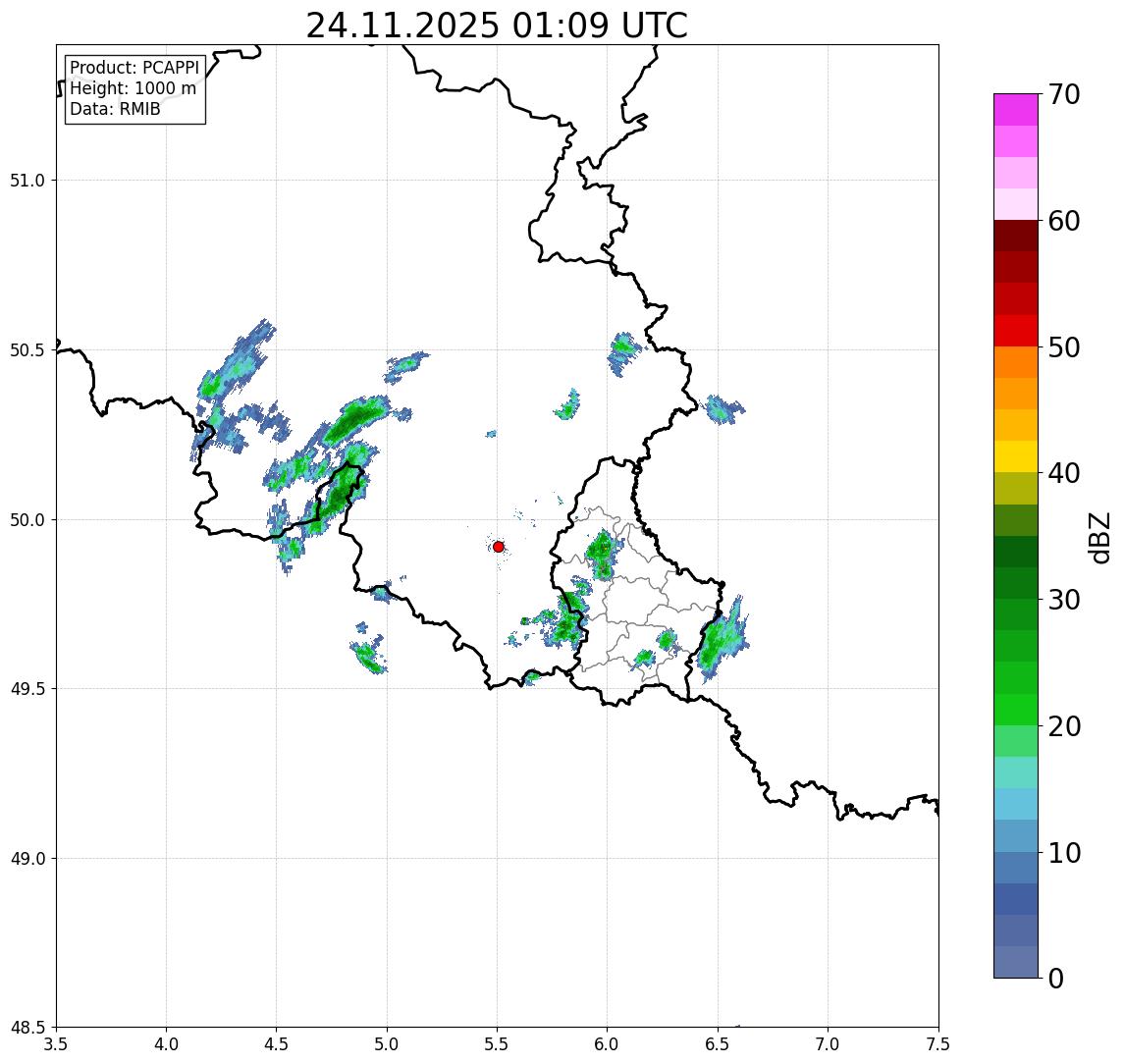Click the dBZ colorbar axis label

pos(1099,536)
